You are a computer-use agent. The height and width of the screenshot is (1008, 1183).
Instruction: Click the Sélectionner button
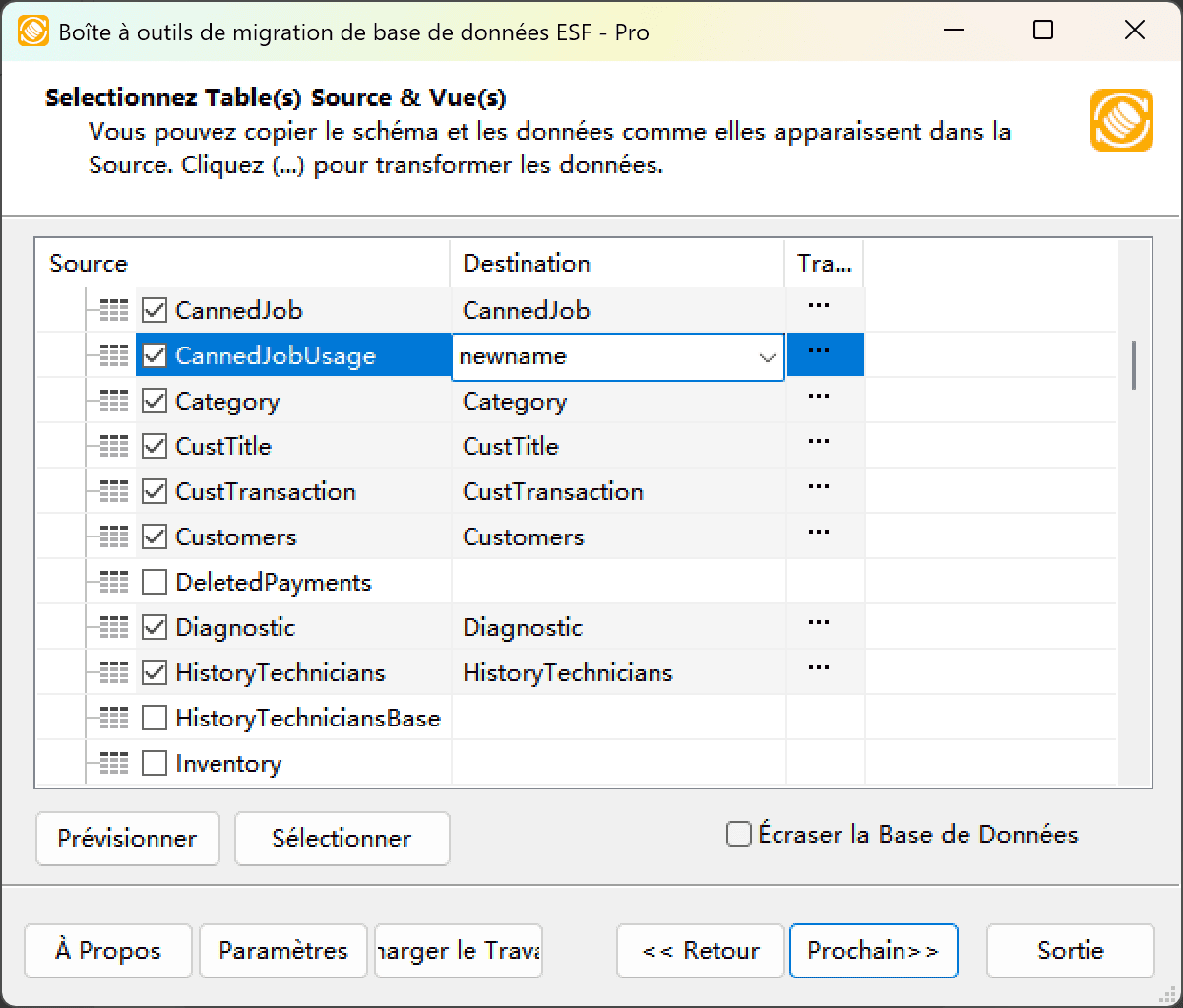tap(342, 839)
